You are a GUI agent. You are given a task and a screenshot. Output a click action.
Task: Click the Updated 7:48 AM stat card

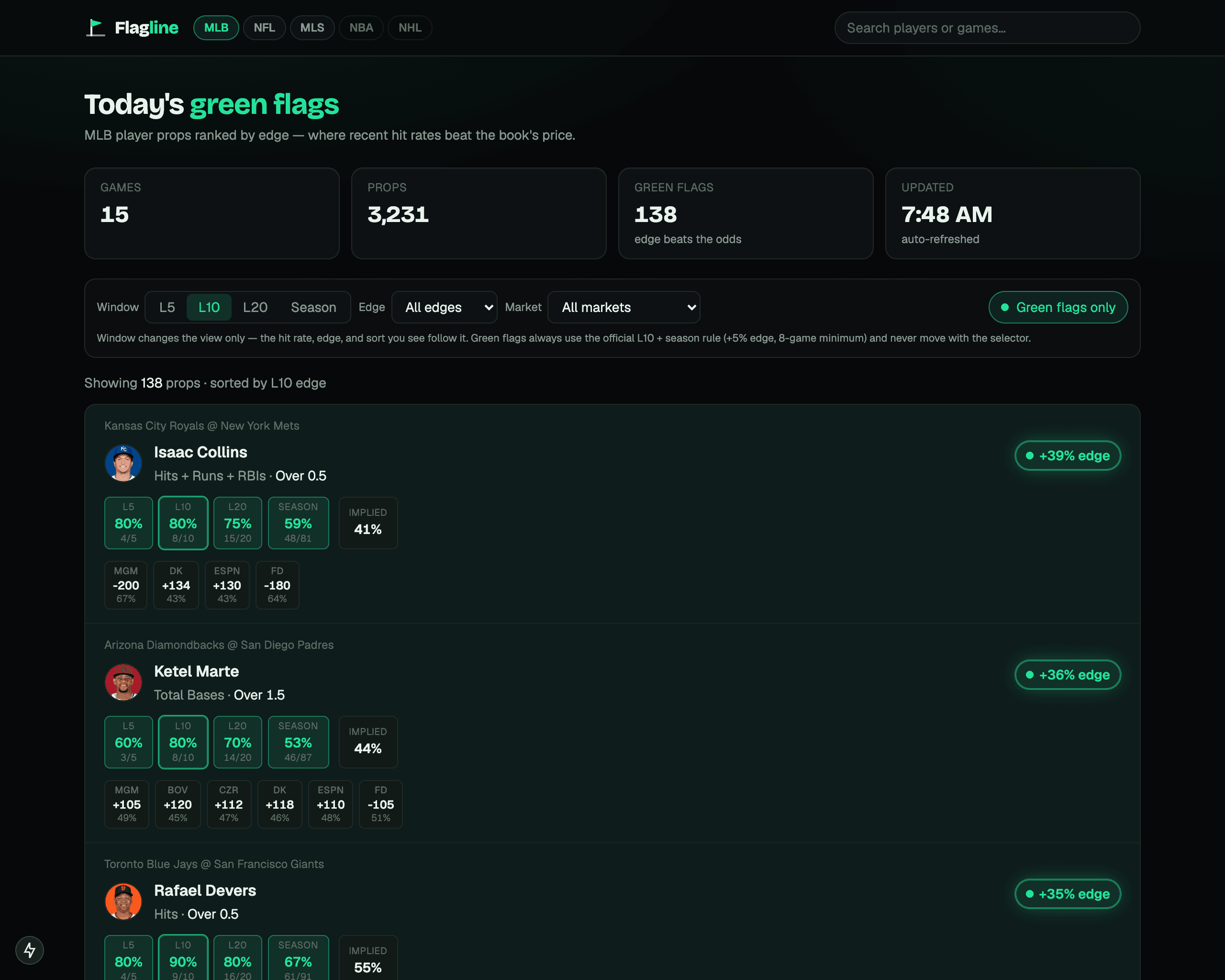[x=1013, y=213]
